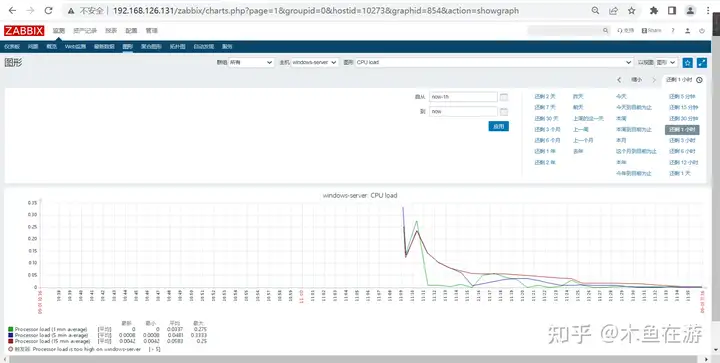720x363 pixels.
Task: Click the blue apply button
Action: click(x=498, y=126)
